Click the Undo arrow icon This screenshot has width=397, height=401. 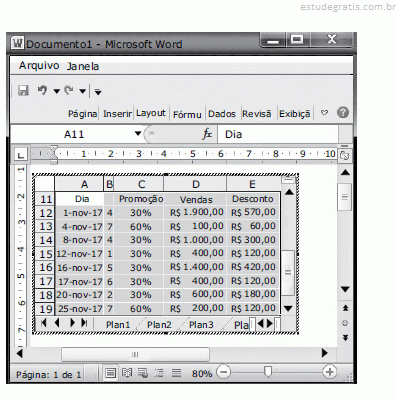tap(42, 90)
